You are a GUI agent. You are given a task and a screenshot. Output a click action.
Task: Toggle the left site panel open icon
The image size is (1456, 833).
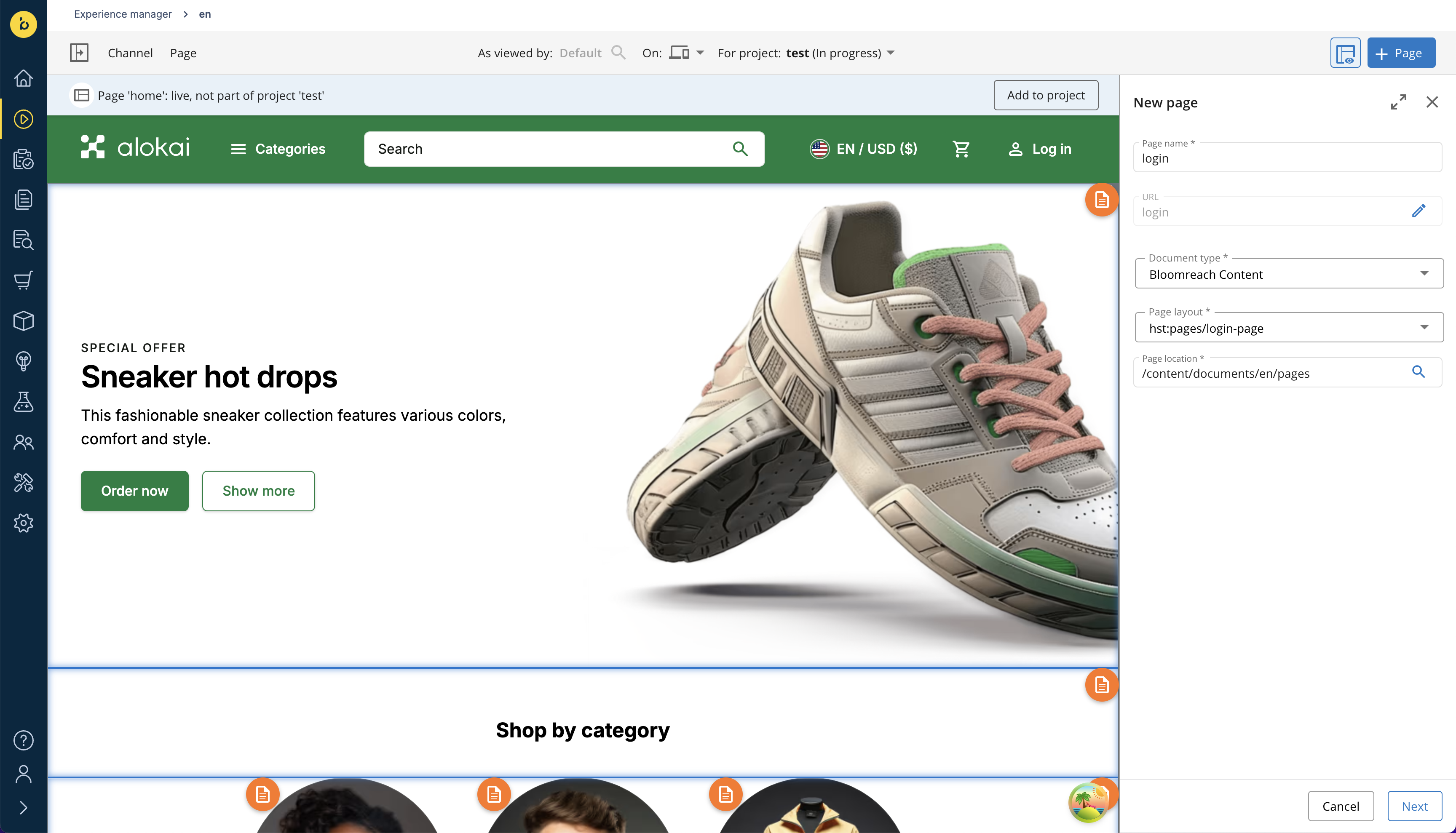(79, 53)
